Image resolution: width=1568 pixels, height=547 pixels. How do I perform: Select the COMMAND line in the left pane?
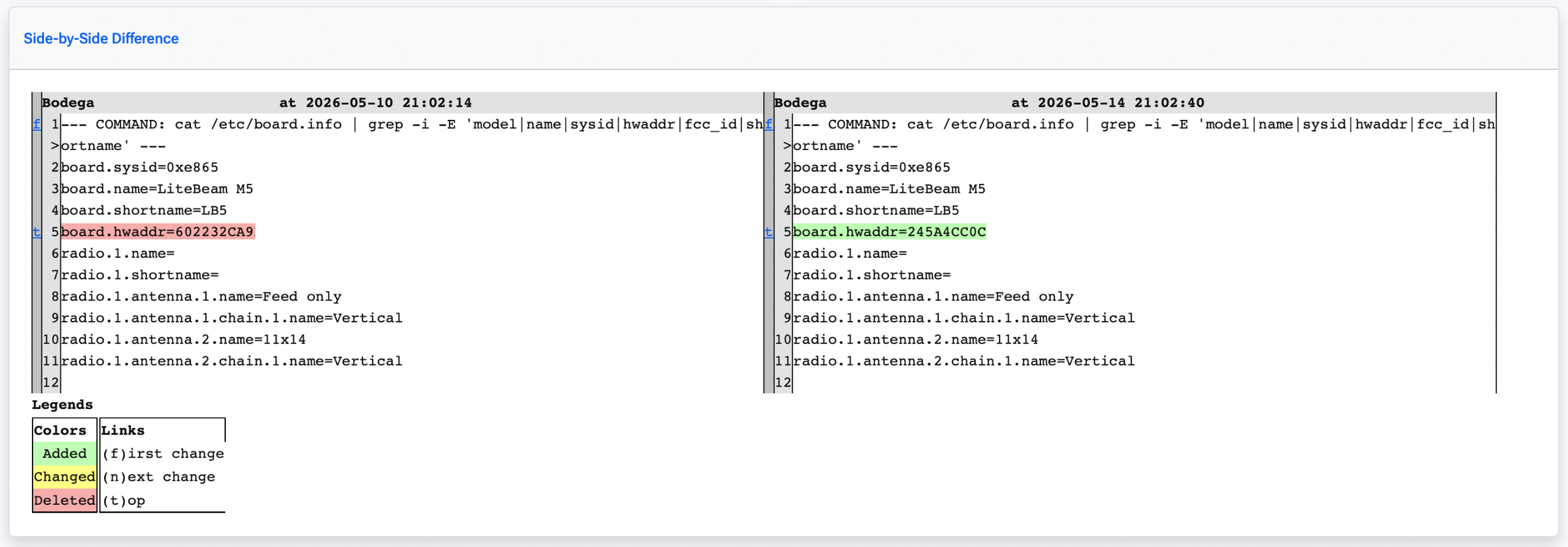pos(412,124)
